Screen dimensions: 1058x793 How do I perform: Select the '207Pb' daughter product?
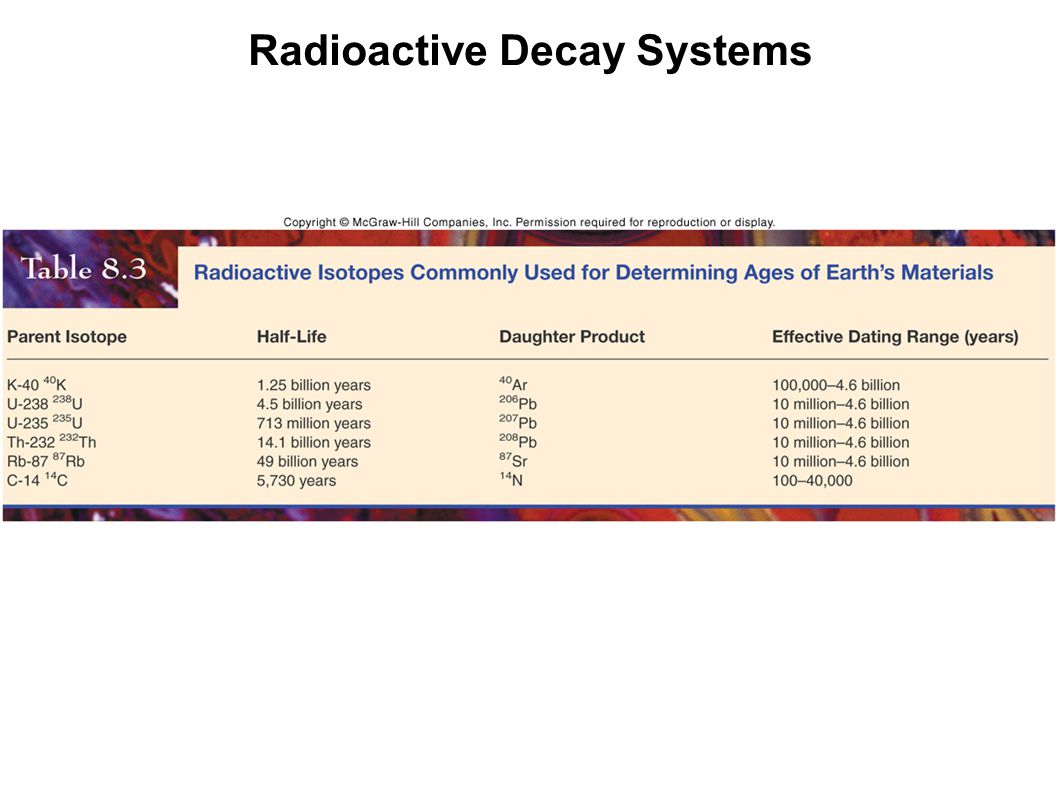pos(518,422)
